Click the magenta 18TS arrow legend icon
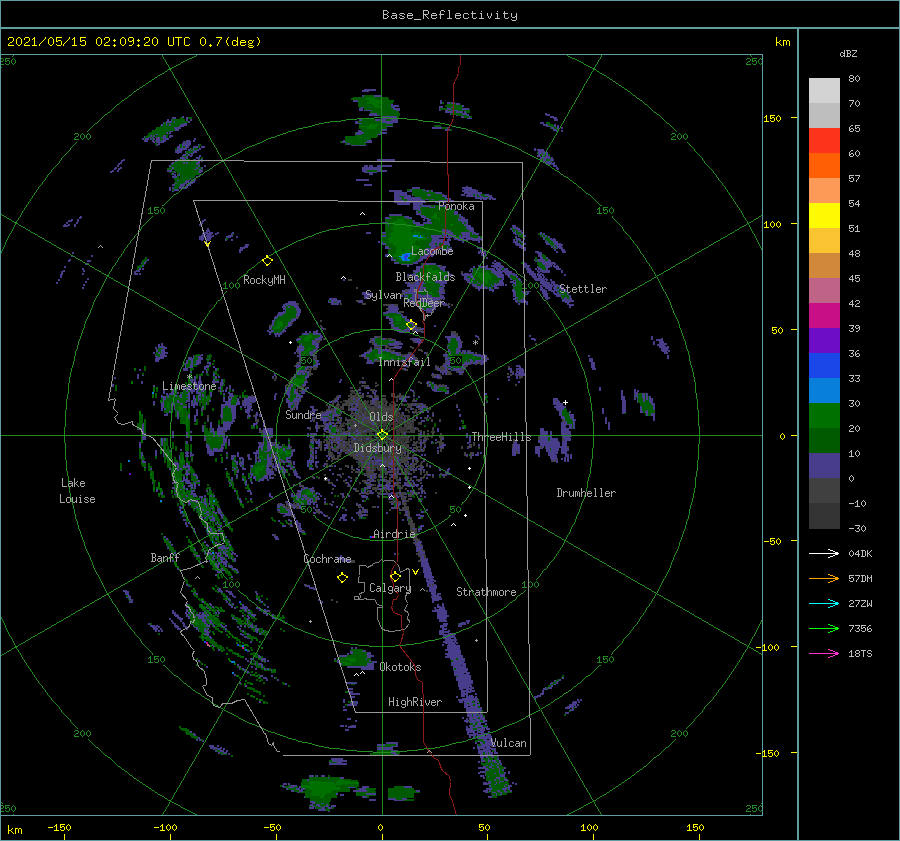Image resolution: width=900 pixels, height=841 pixels. point(824,653)
